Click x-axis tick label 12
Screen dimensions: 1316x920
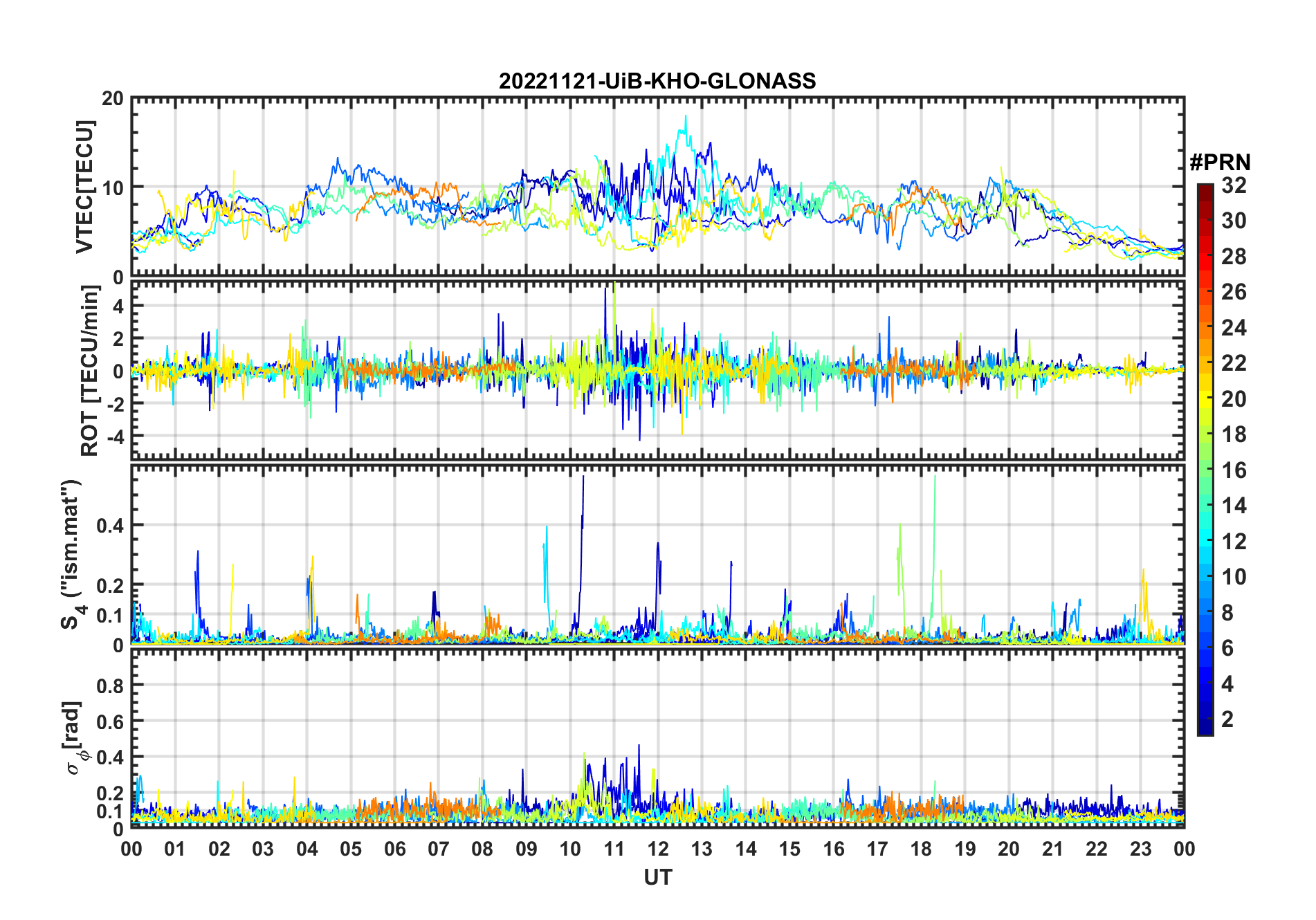pos(658,849)
